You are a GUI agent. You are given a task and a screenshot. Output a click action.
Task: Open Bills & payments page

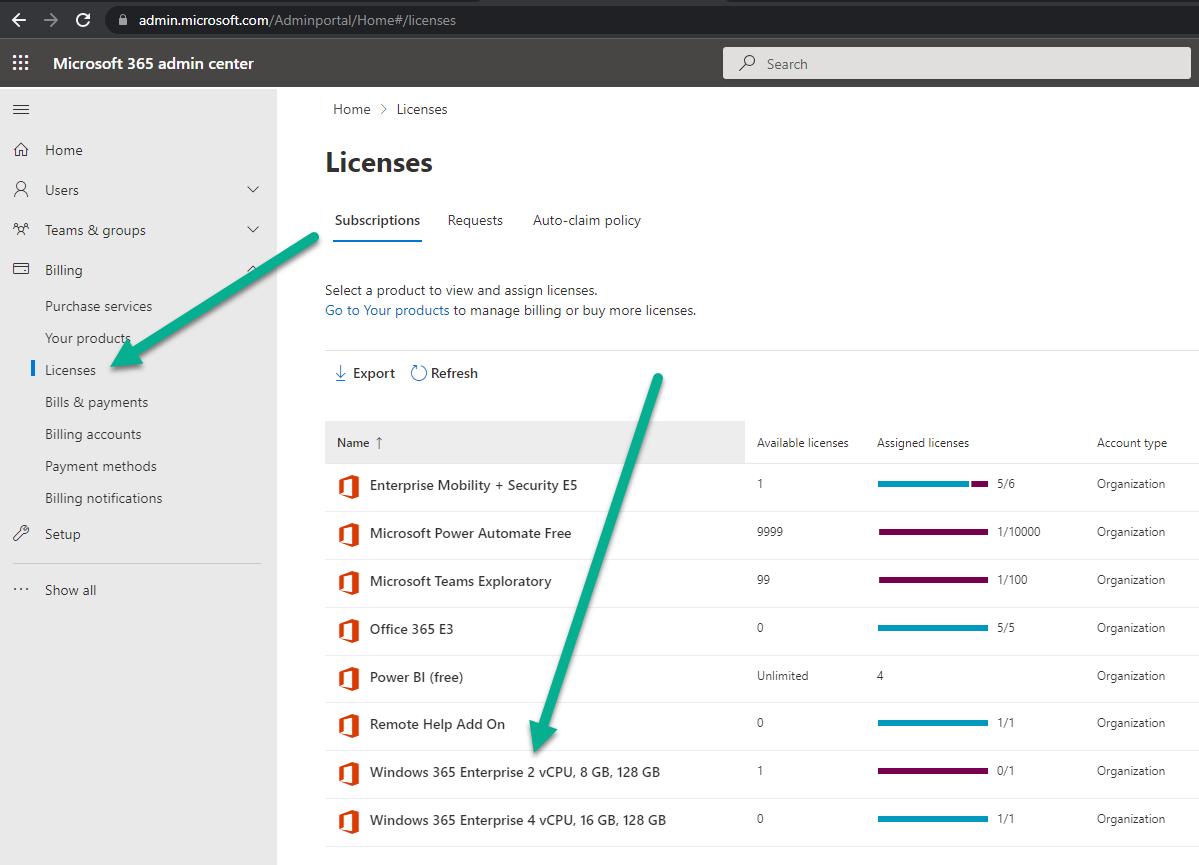[96, 402]
